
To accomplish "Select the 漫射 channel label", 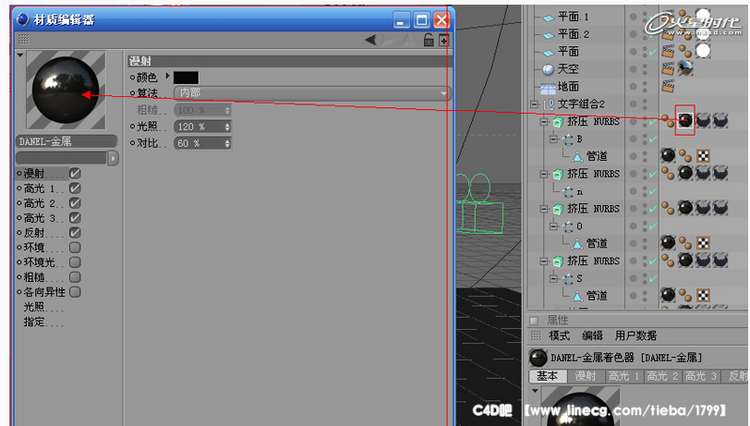I will click(34, 173).
